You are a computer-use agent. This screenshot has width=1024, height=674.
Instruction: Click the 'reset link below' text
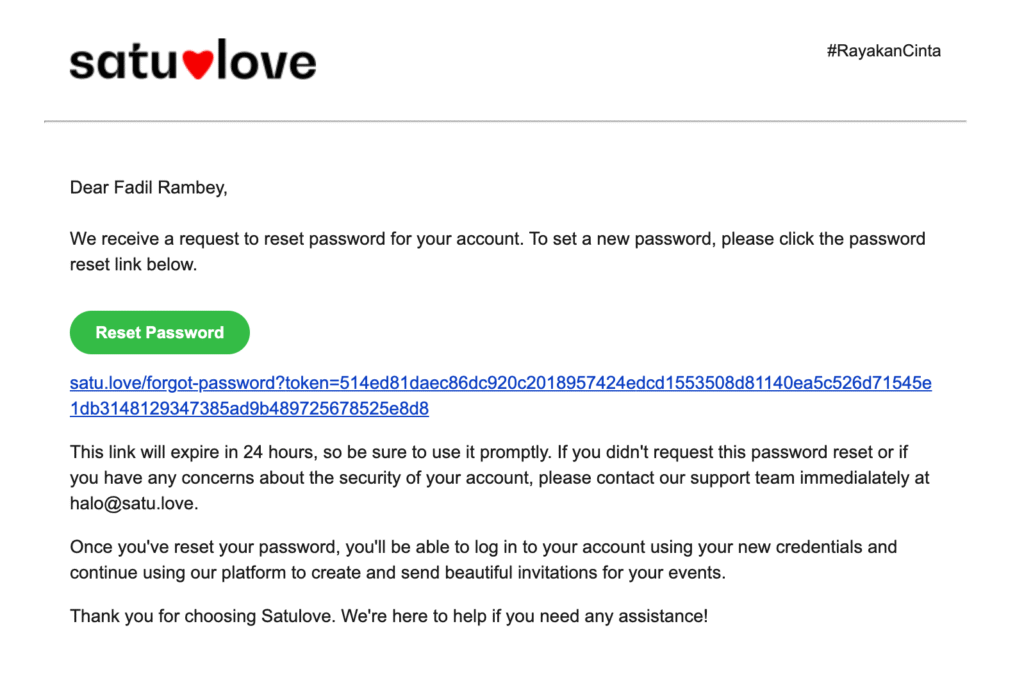point(133,265)
